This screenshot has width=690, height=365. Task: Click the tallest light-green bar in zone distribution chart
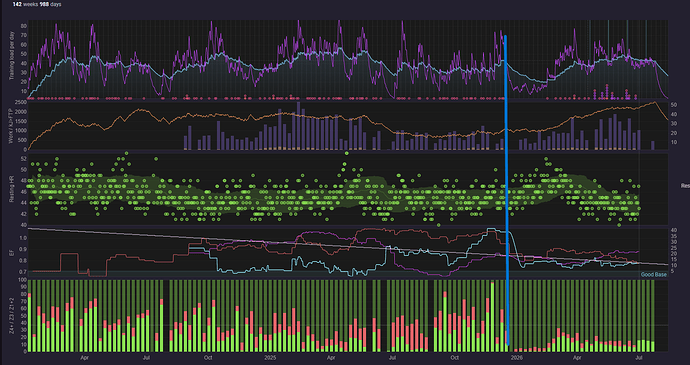tap(492, 317)
